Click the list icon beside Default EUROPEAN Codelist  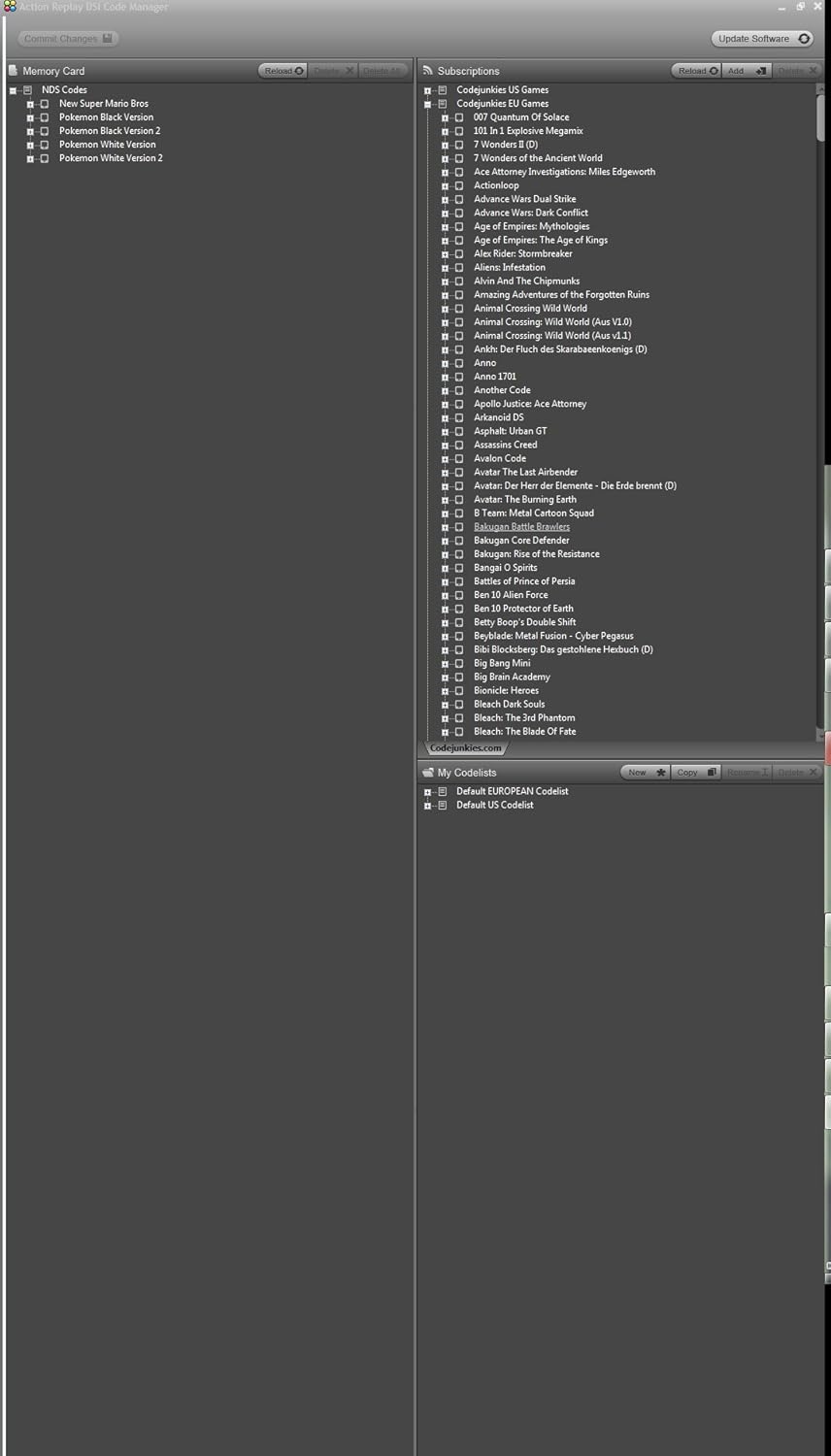click(443, 792)
